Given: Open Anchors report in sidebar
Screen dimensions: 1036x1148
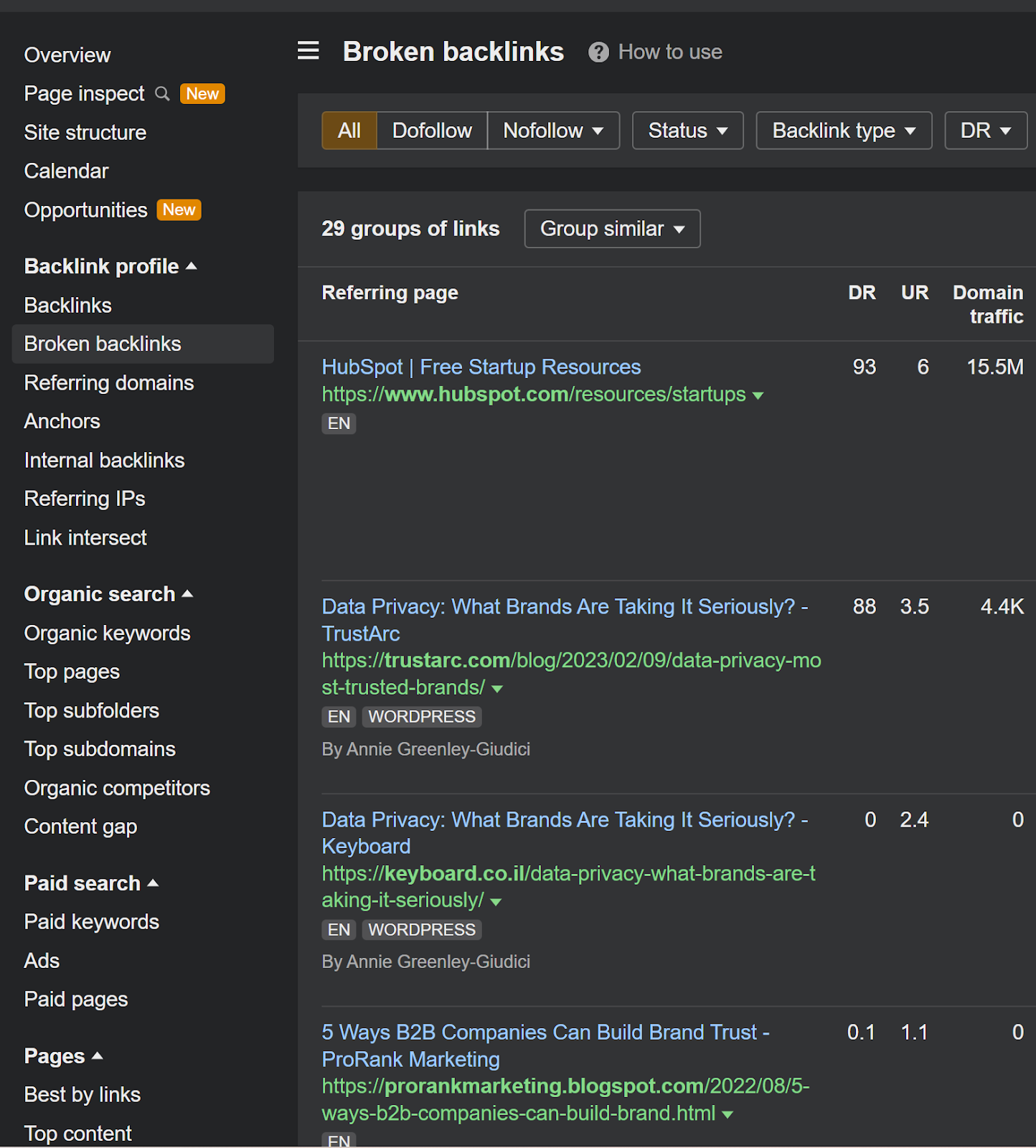Looking at the screenshot, I should click(62, 421).
